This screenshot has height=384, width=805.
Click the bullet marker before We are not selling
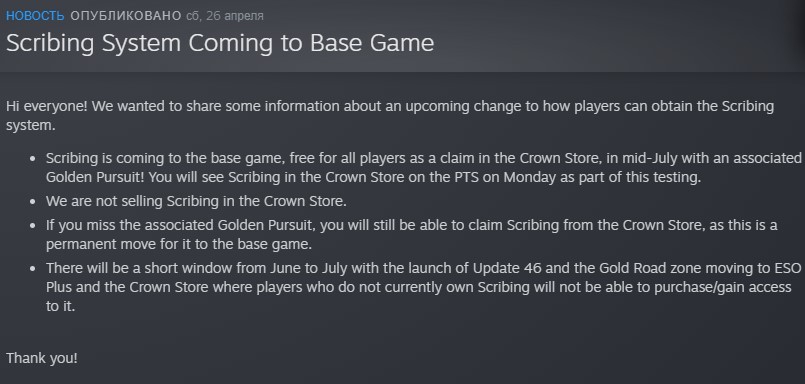point(33,202)
